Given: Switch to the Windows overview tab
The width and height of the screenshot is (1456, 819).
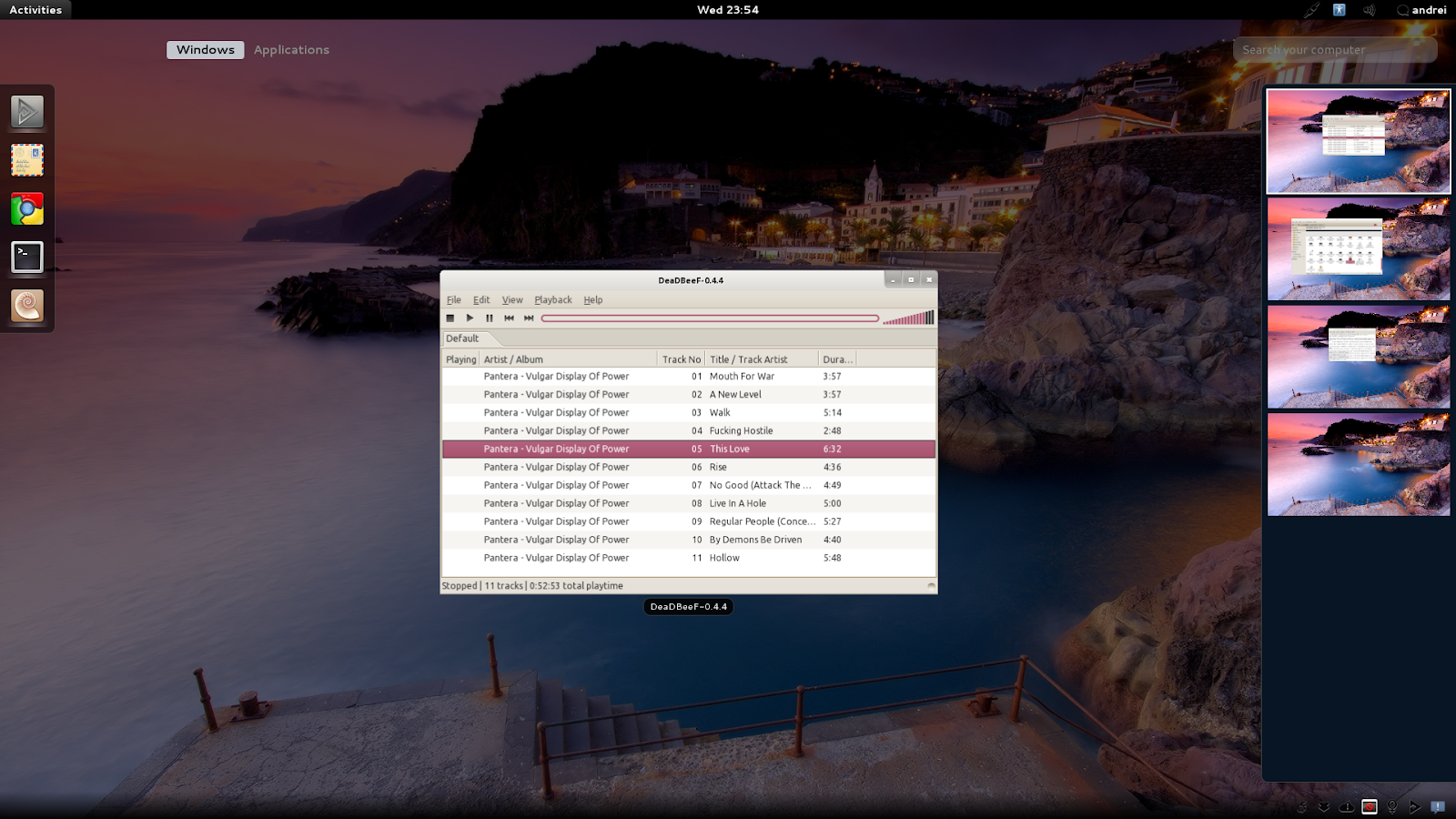Looking at the screenshot, I should pos(206,50).
